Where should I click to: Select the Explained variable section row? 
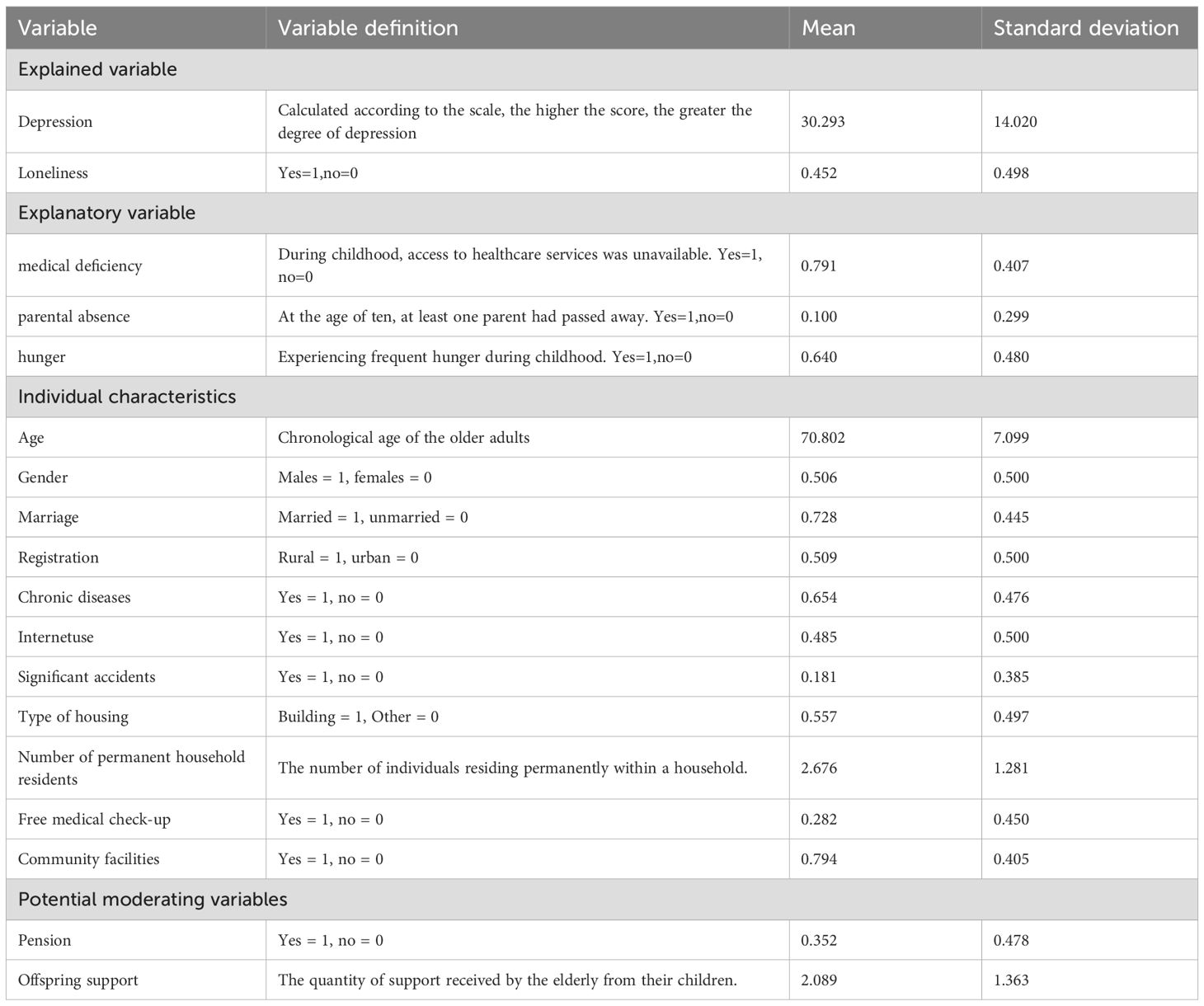(97, 69)
